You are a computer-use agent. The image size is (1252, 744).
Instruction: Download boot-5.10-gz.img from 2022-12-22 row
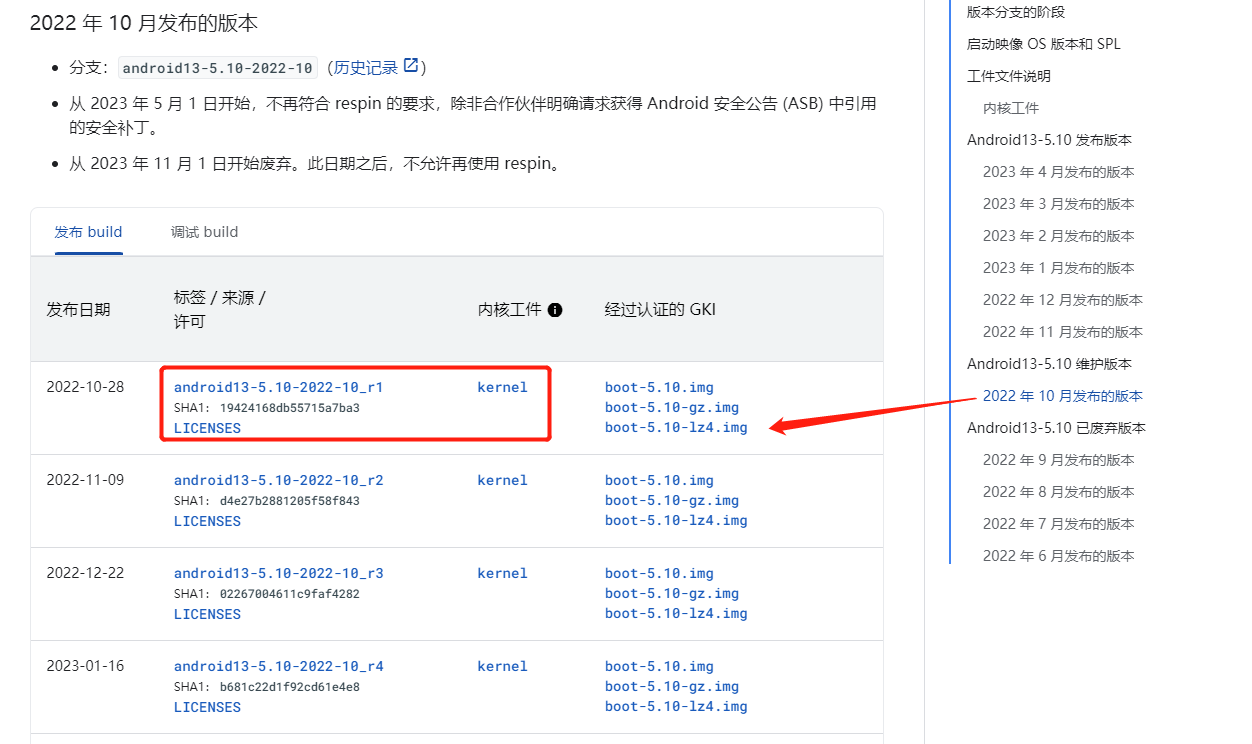672,593
